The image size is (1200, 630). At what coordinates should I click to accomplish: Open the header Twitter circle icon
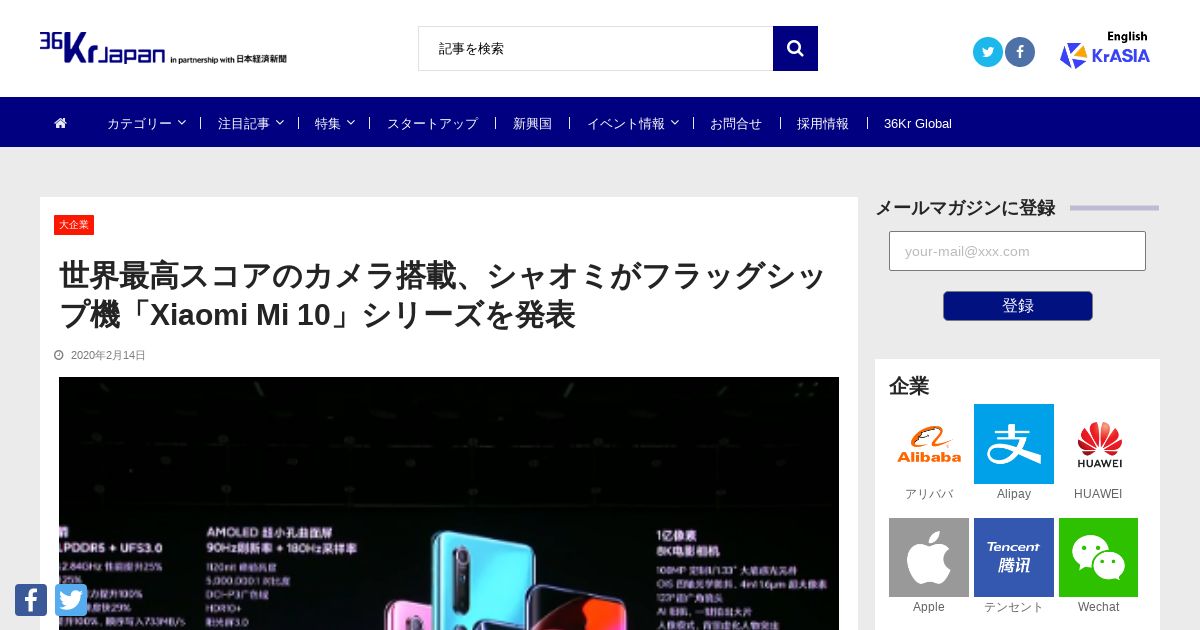point(988,52)
